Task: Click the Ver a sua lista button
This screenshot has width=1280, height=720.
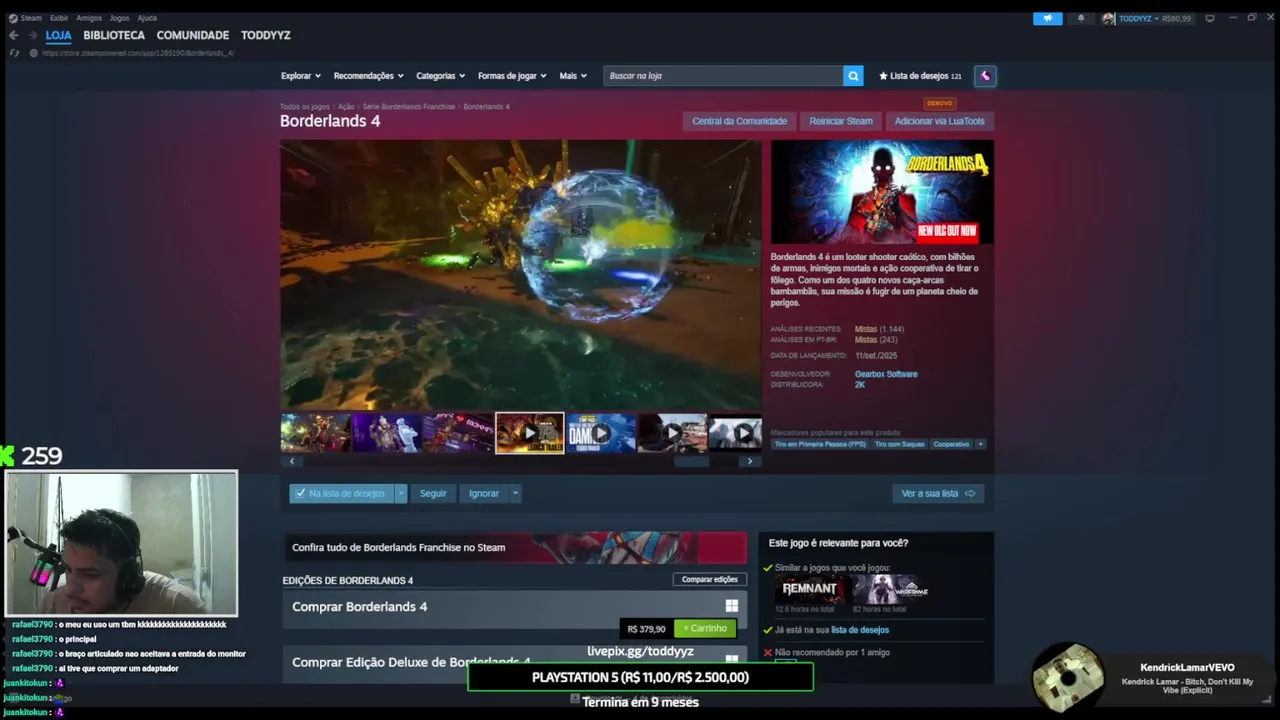Action: pos(938,493)
